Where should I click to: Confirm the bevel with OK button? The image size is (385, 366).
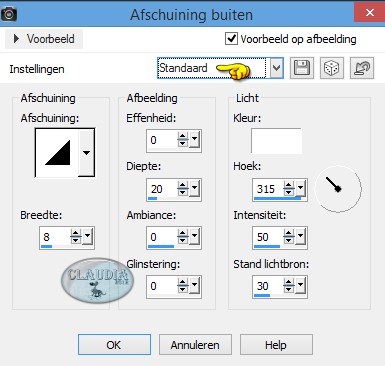(114, 345)
